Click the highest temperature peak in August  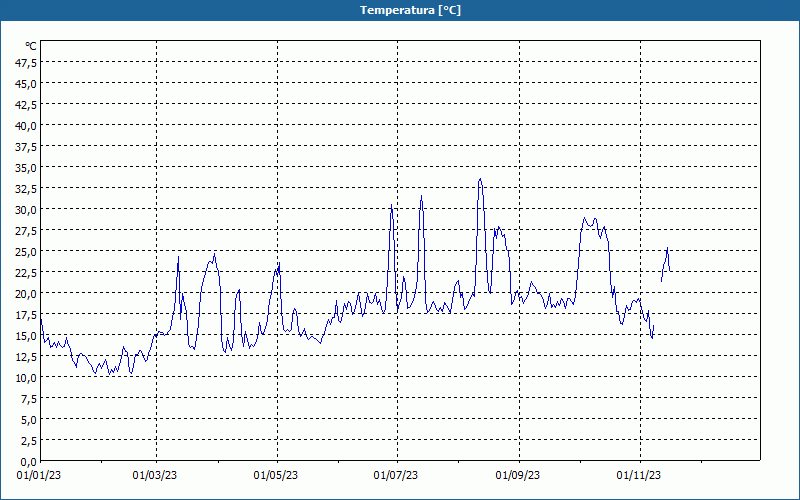(480, 179)
